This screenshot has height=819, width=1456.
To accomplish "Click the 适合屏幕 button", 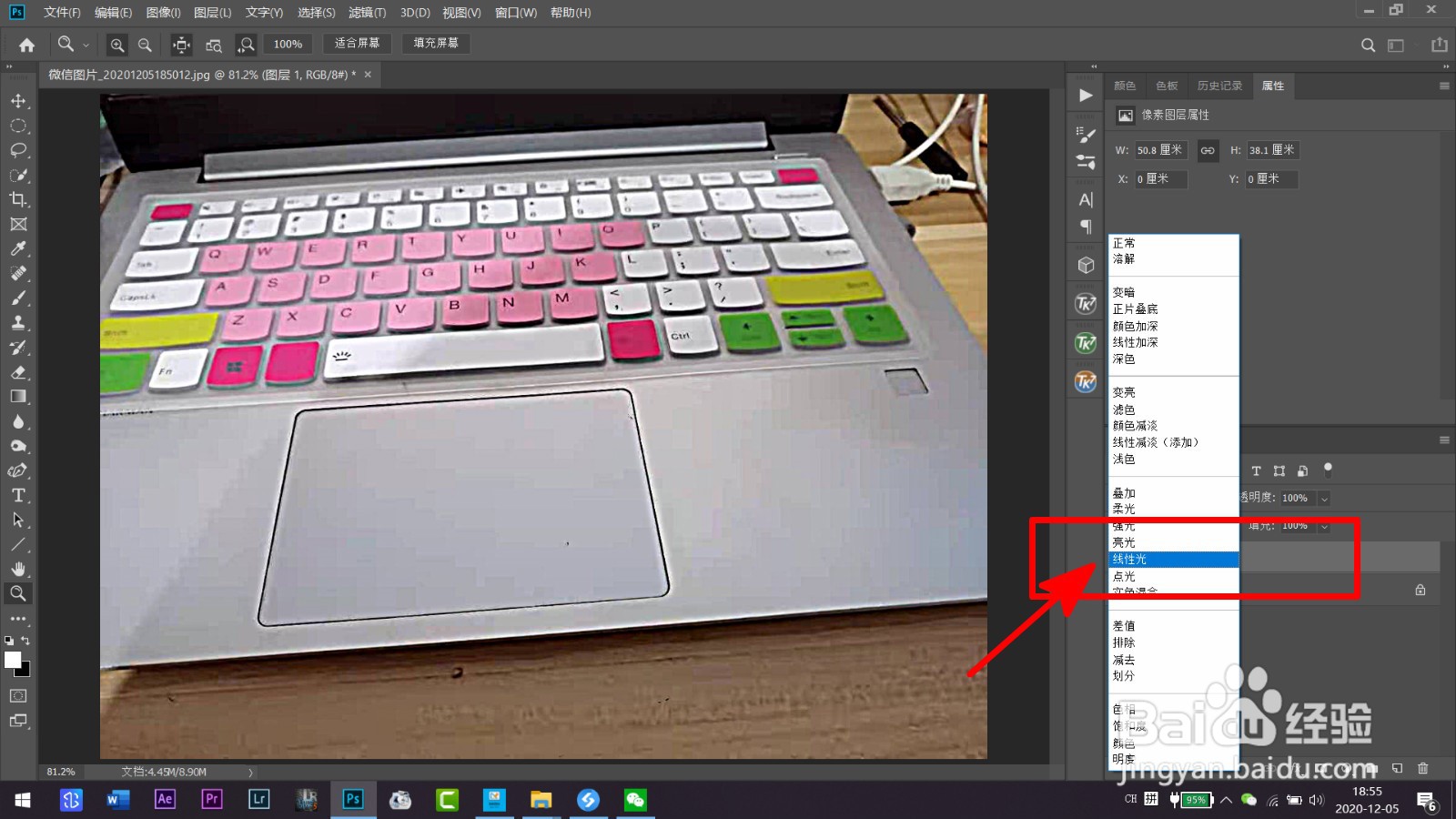I will coord(357,43).
